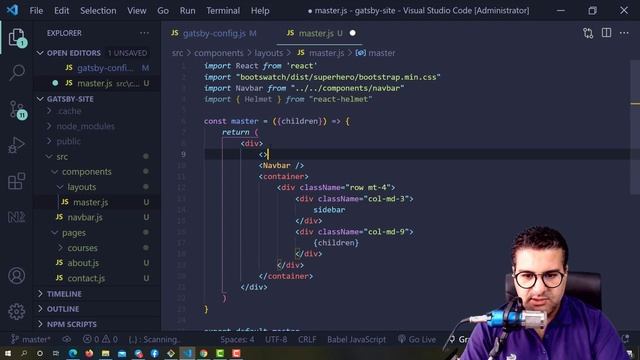640x360 pixels.
Task: Open errors and warnings problems indicator
Action: [100, 339]
